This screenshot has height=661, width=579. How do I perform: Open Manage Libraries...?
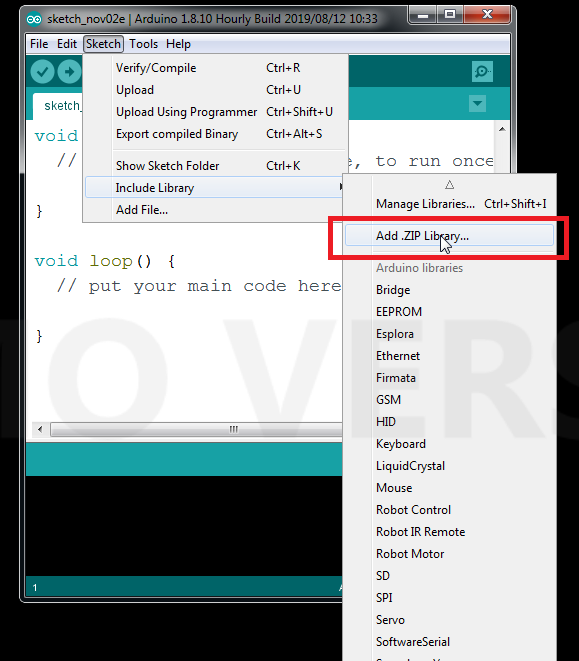450,204
